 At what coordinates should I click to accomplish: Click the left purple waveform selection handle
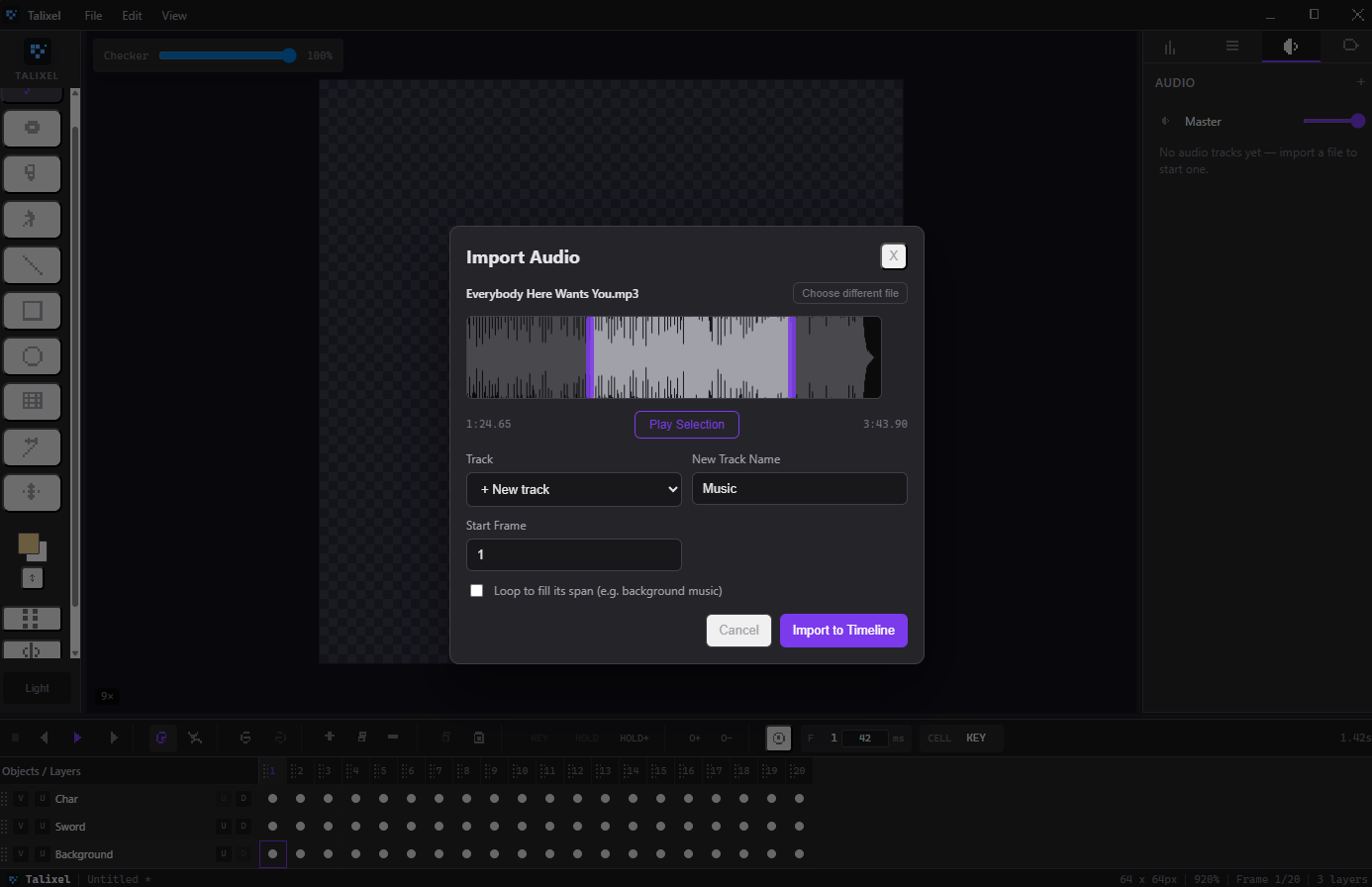click(590, 357)
